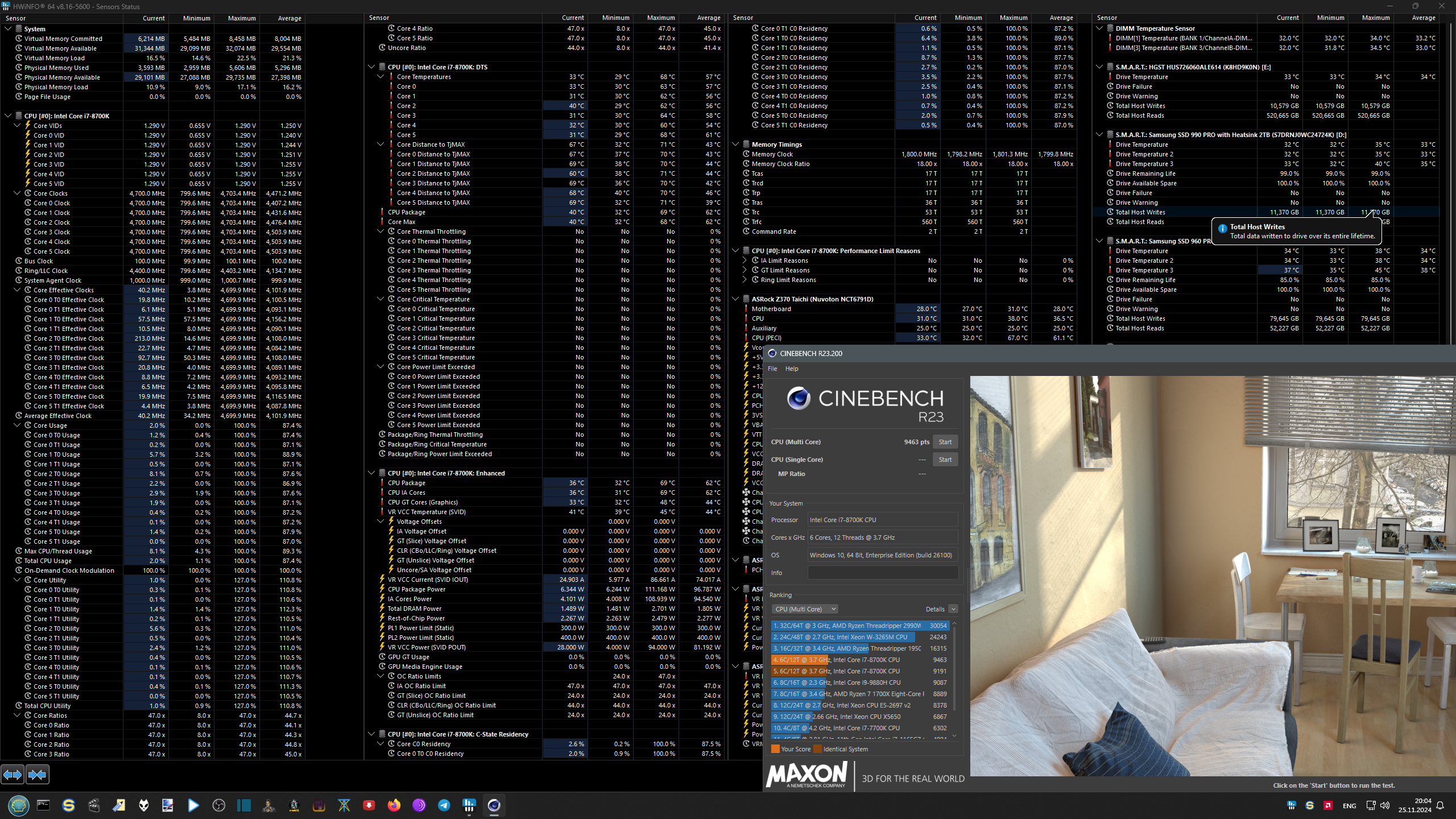1456x819 pixels.
Task: Click the shrink columns inward-arrows button
Action: pyautogui.click(x=38, y=774)
